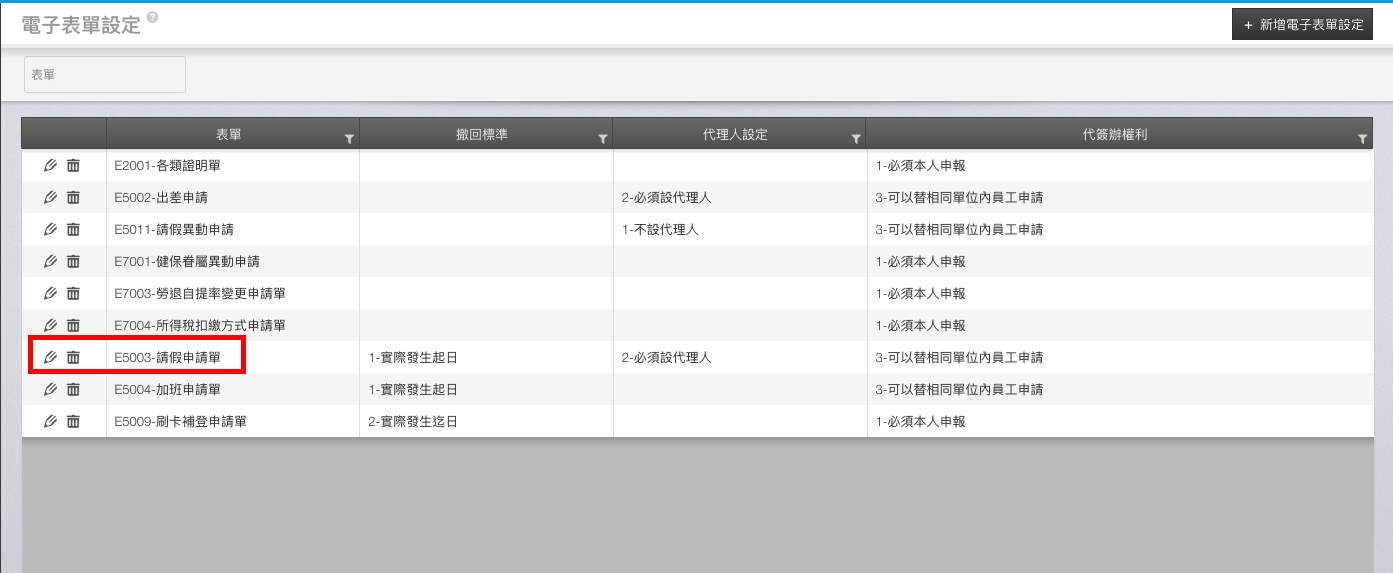This screenshot has height=573, width=1393.
Task: Click 1-必須本人申報 in E5009 row
Action: point(920,421)
